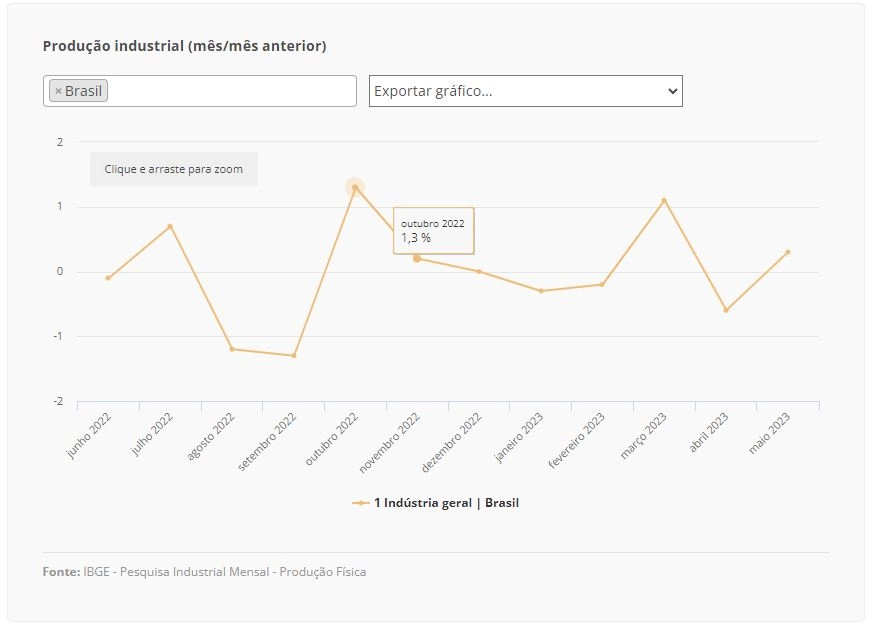Click the dezembro 2022 data point
The height and width of the screenshot is (628, 876).
[479, 272]
